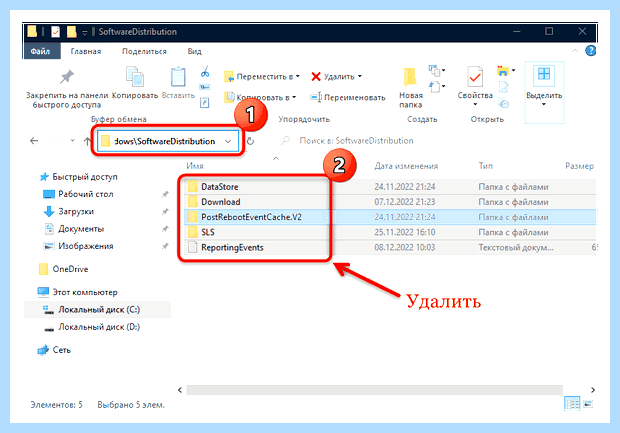The image size is (620, 433).
Task: Click the Large icons view icon in status bar
Action: pos(588,404)
